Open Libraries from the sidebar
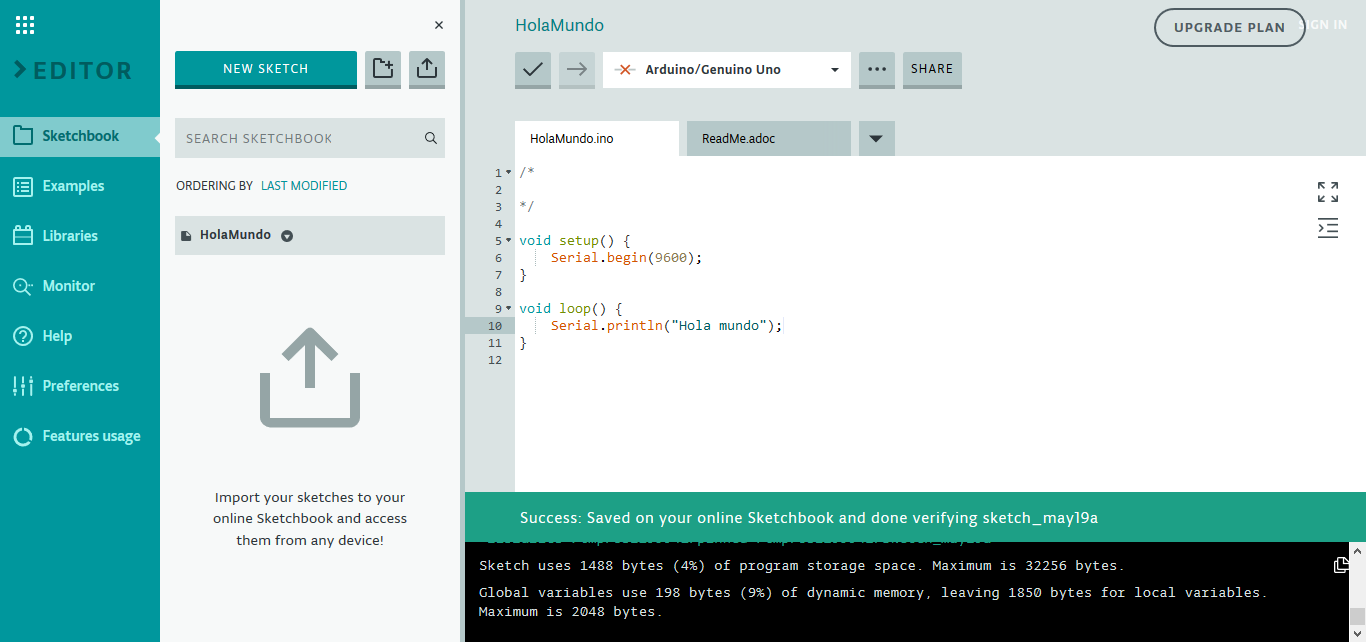 click(x=70, y=235)
